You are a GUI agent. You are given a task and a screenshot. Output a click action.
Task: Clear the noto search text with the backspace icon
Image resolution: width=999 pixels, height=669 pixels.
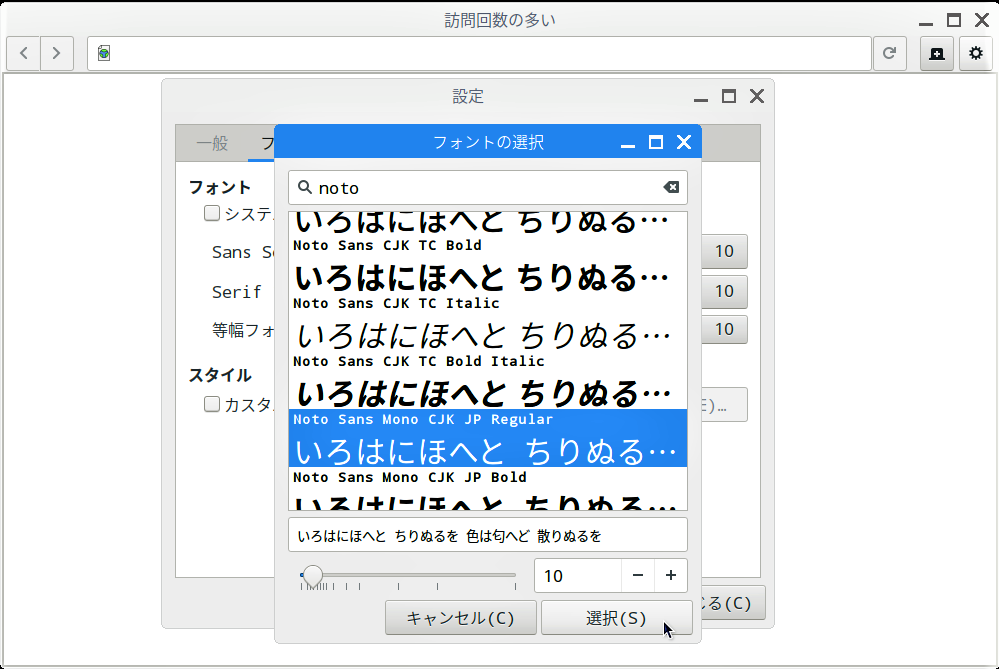point(671,187)
